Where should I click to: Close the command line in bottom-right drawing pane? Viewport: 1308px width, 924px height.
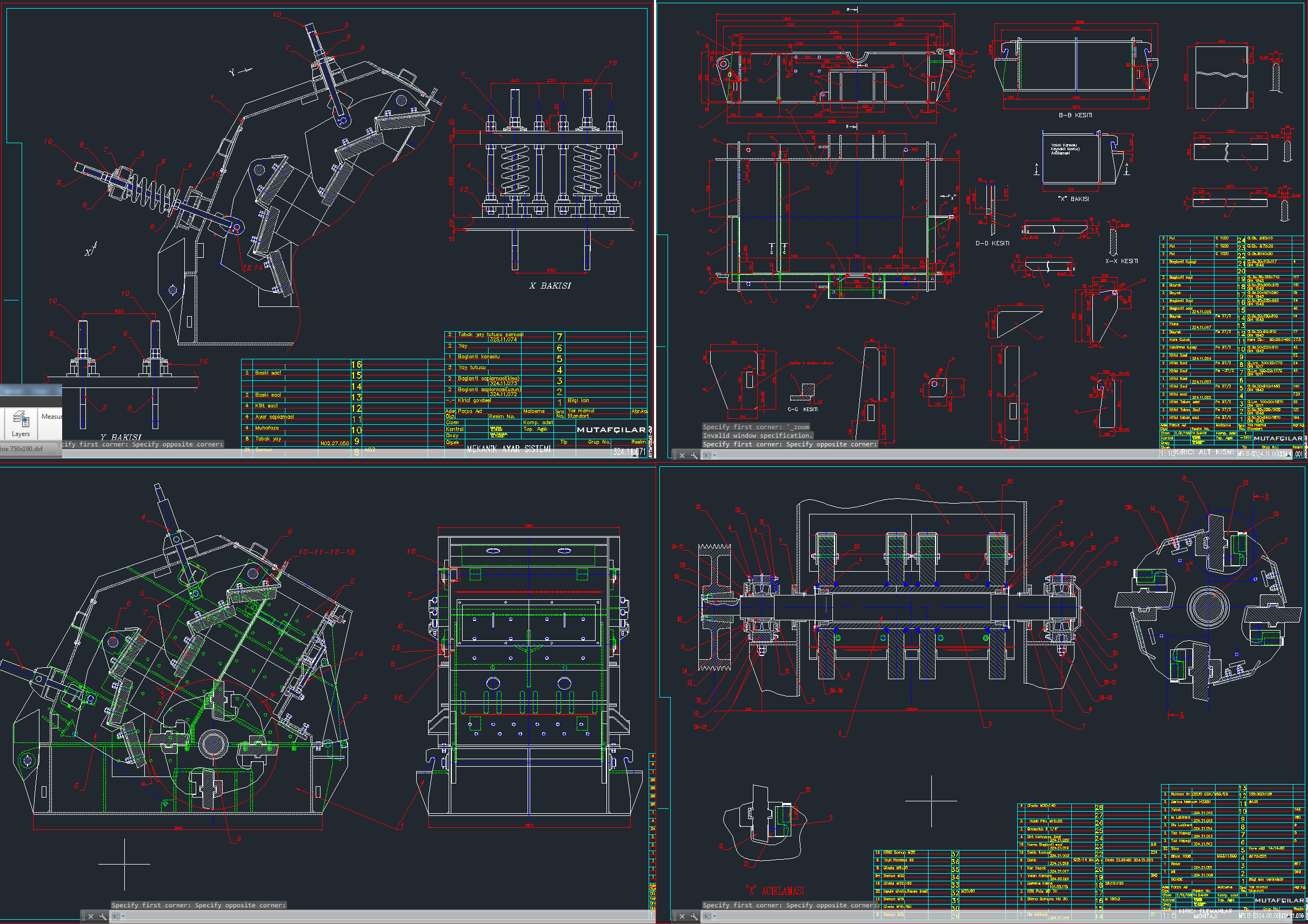(x=682, y=916)
